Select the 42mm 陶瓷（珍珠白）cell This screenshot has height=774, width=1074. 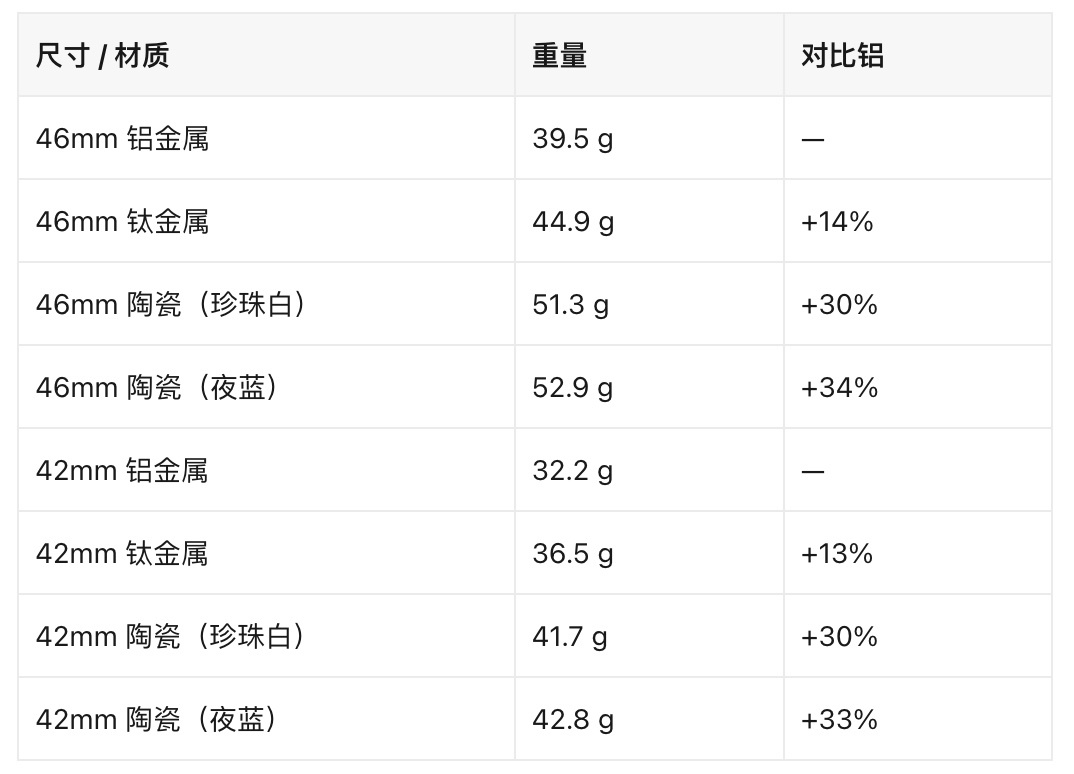[x=171, y=636]
